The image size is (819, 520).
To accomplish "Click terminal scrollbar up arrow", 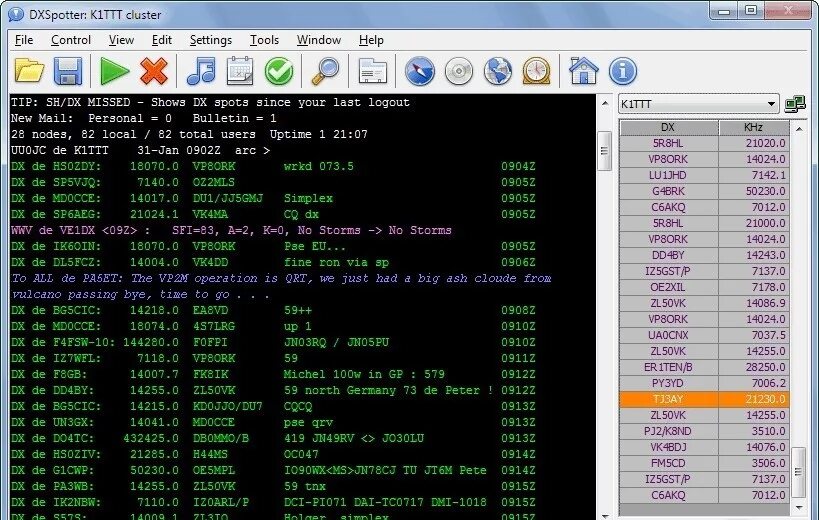I will (605, 103).
